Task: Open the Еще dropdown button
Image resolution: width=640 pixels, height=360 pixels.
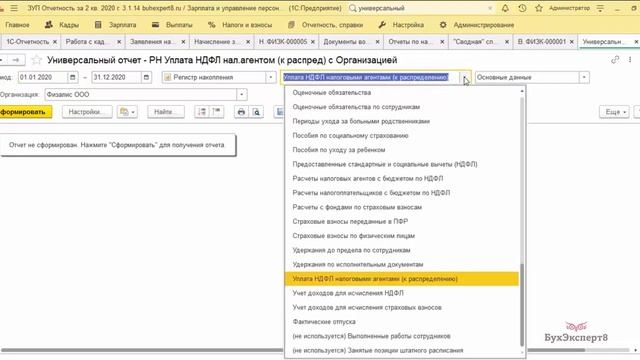Action: 614,112
